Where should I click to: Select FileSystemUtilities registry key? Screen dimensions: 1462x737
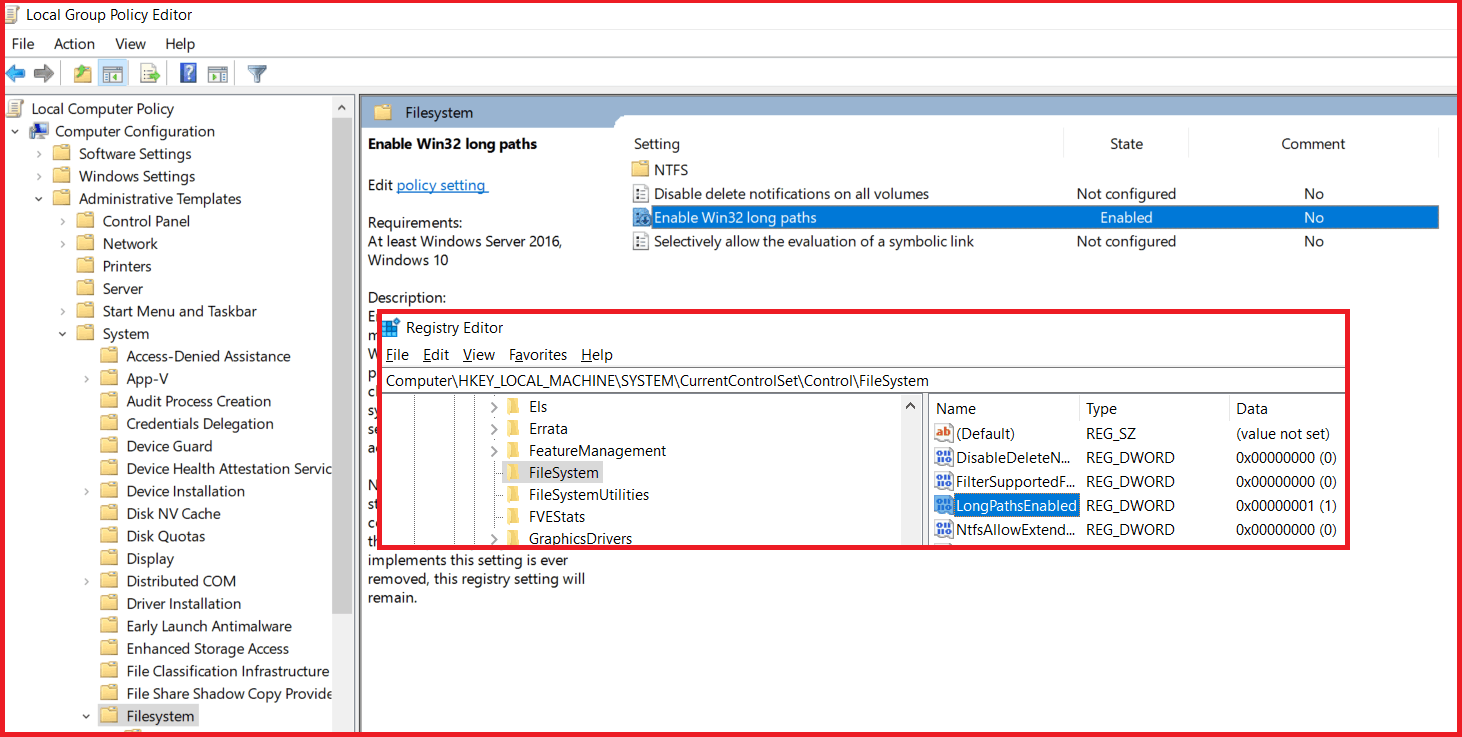tap(589, 495)
